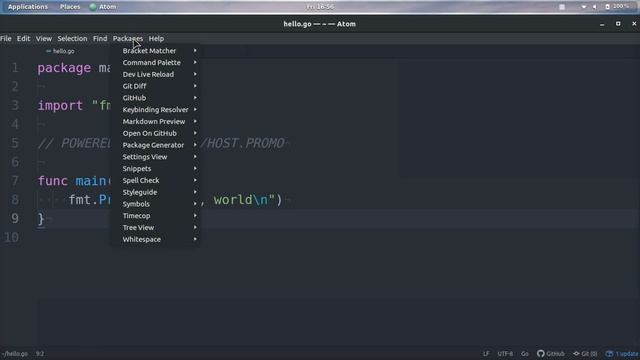Expand Bracket Matcher submenu
Screen dimensions: 640x360
156,51
